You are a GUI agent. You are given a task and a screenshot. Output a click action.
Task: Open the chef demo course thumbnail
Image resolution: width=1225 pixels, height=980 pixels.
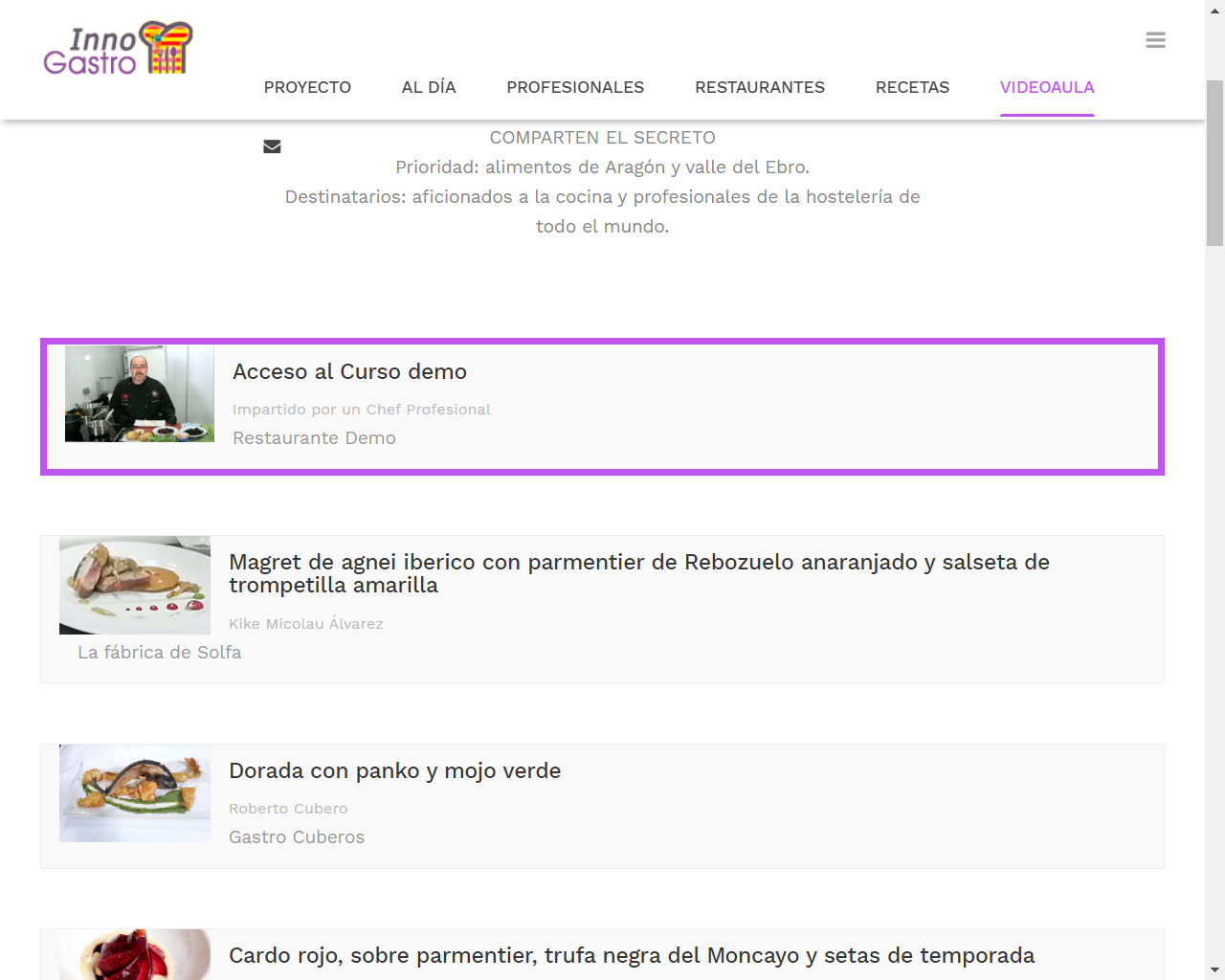click(x=140, y=393)
